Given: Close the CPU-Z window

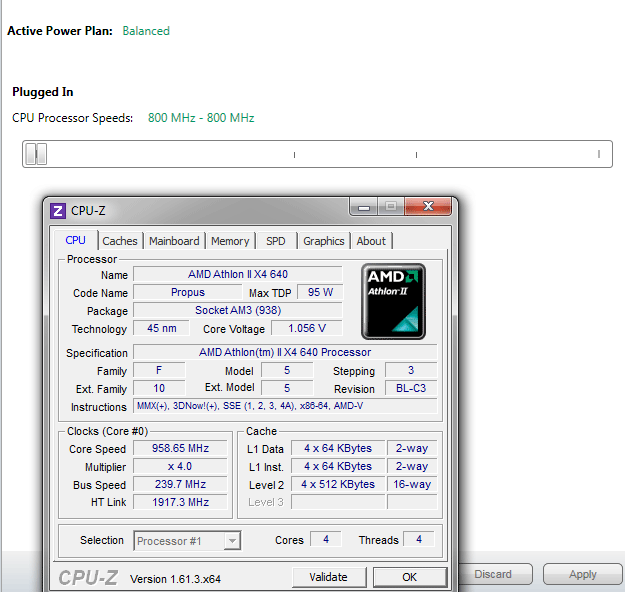Looking at the screenshot, I should click(428, 207).
